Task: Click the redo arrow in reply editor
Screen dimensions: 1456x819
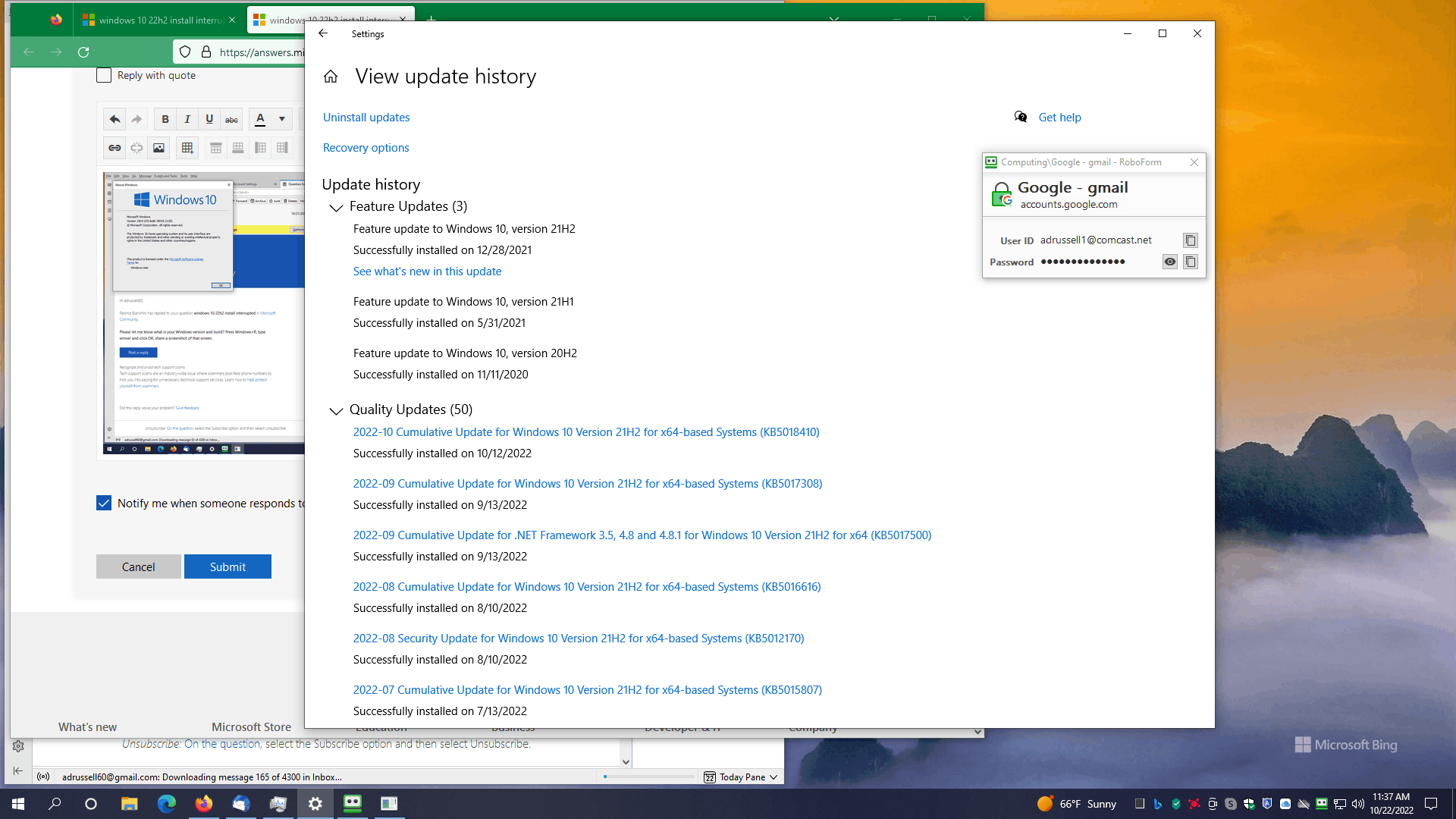Action: click(x=136, y=119)
